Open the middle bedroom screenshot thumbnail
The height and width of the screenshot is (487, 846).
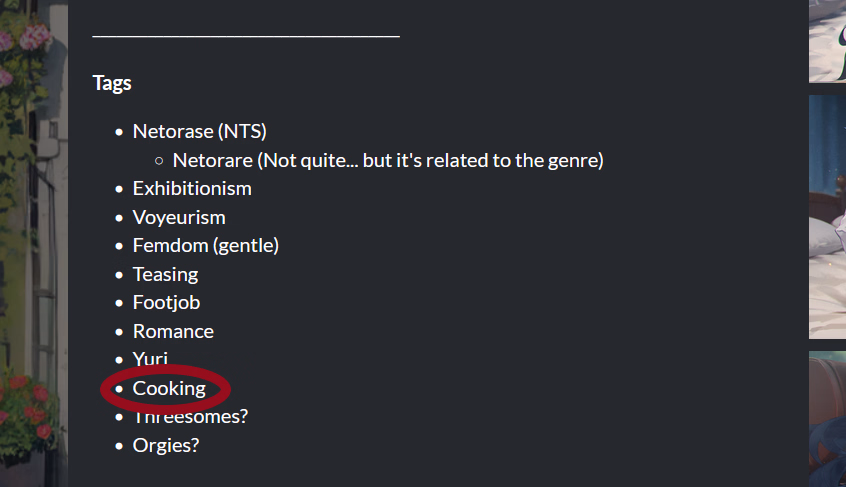pos(827,217)
